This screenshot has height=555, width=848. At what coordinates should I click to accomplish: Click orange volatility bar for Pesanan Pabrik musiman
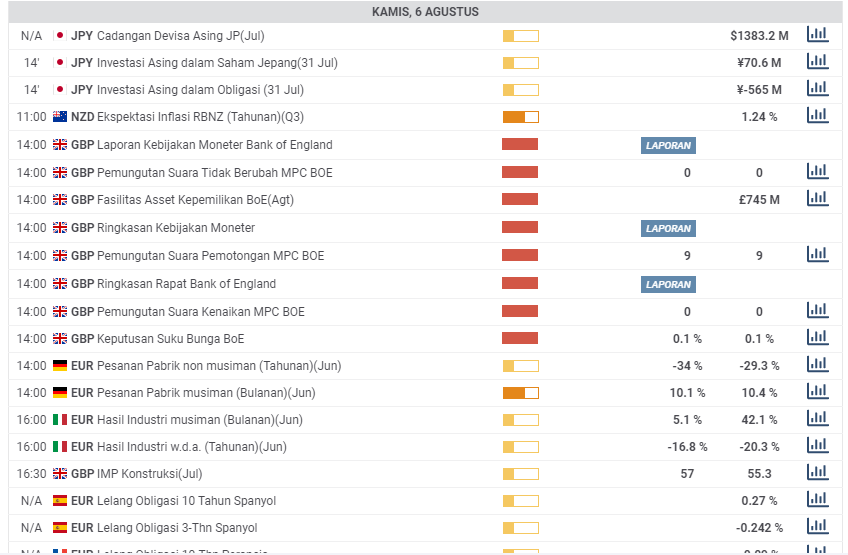520,393
